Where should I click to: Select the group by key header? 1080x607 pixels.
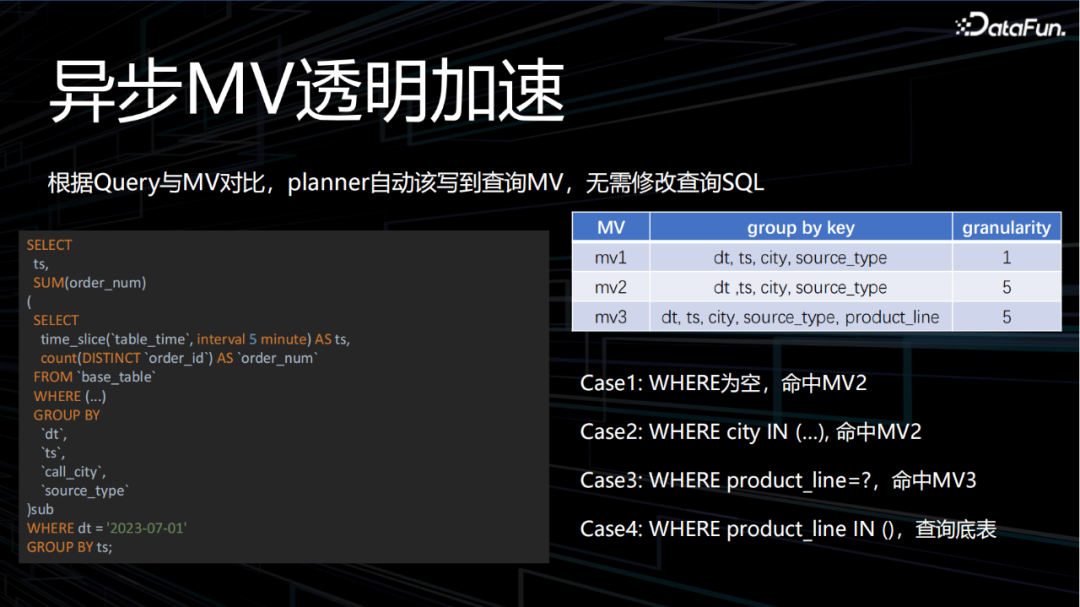tap(800, 227)
